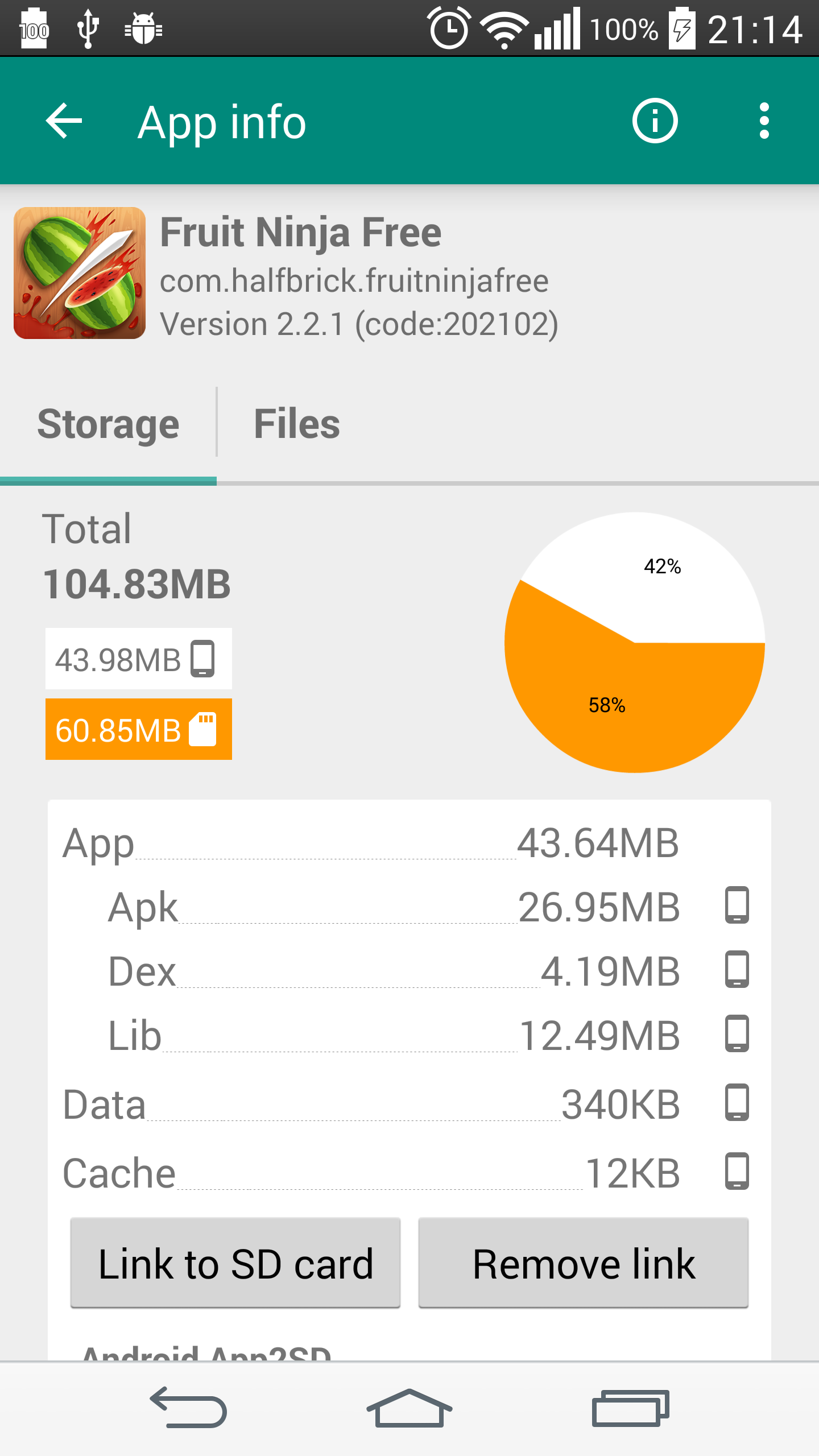Tap the Fruit Ninja app icon
Image resolution: width=819 pixels, height=1456 pixels.
(80, 273)
